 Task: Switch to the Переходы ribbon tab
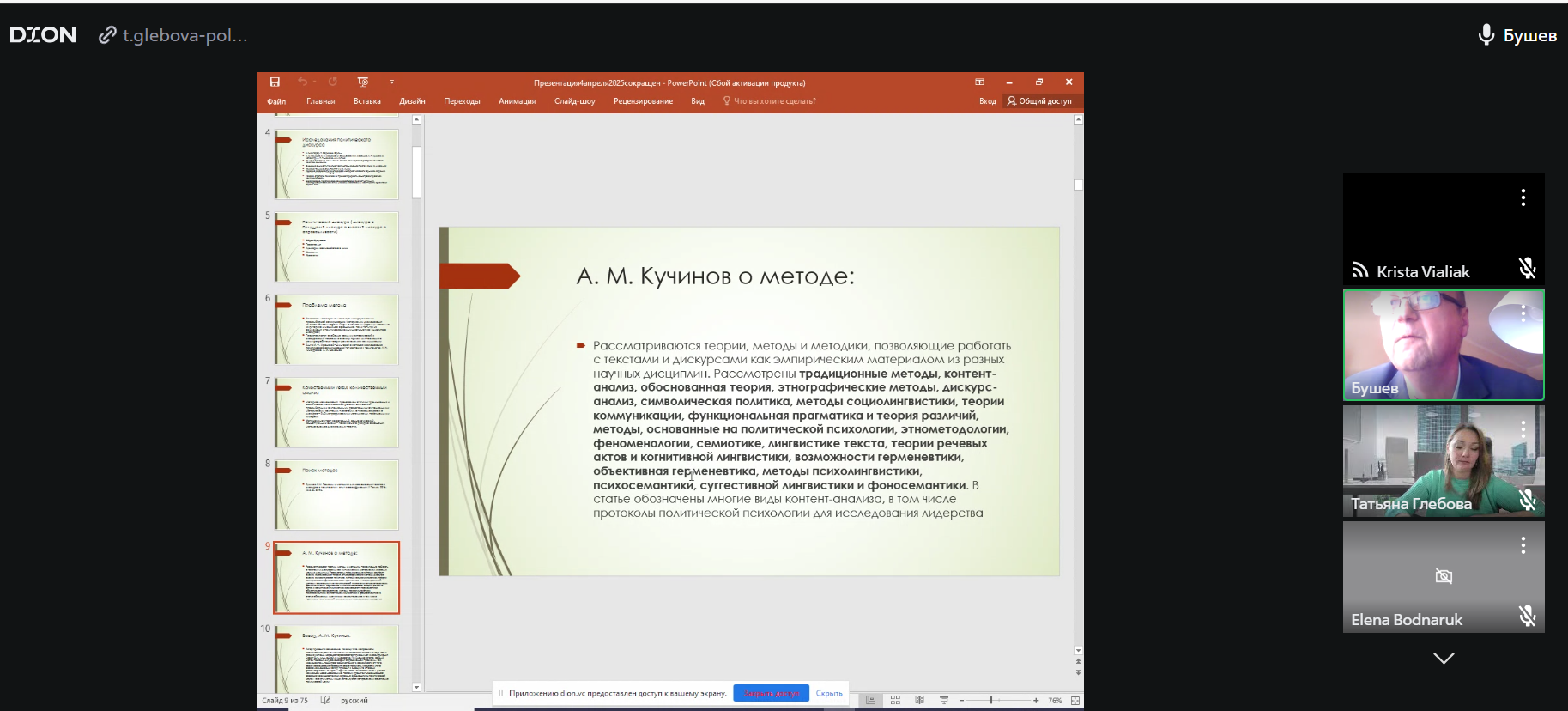462,101
